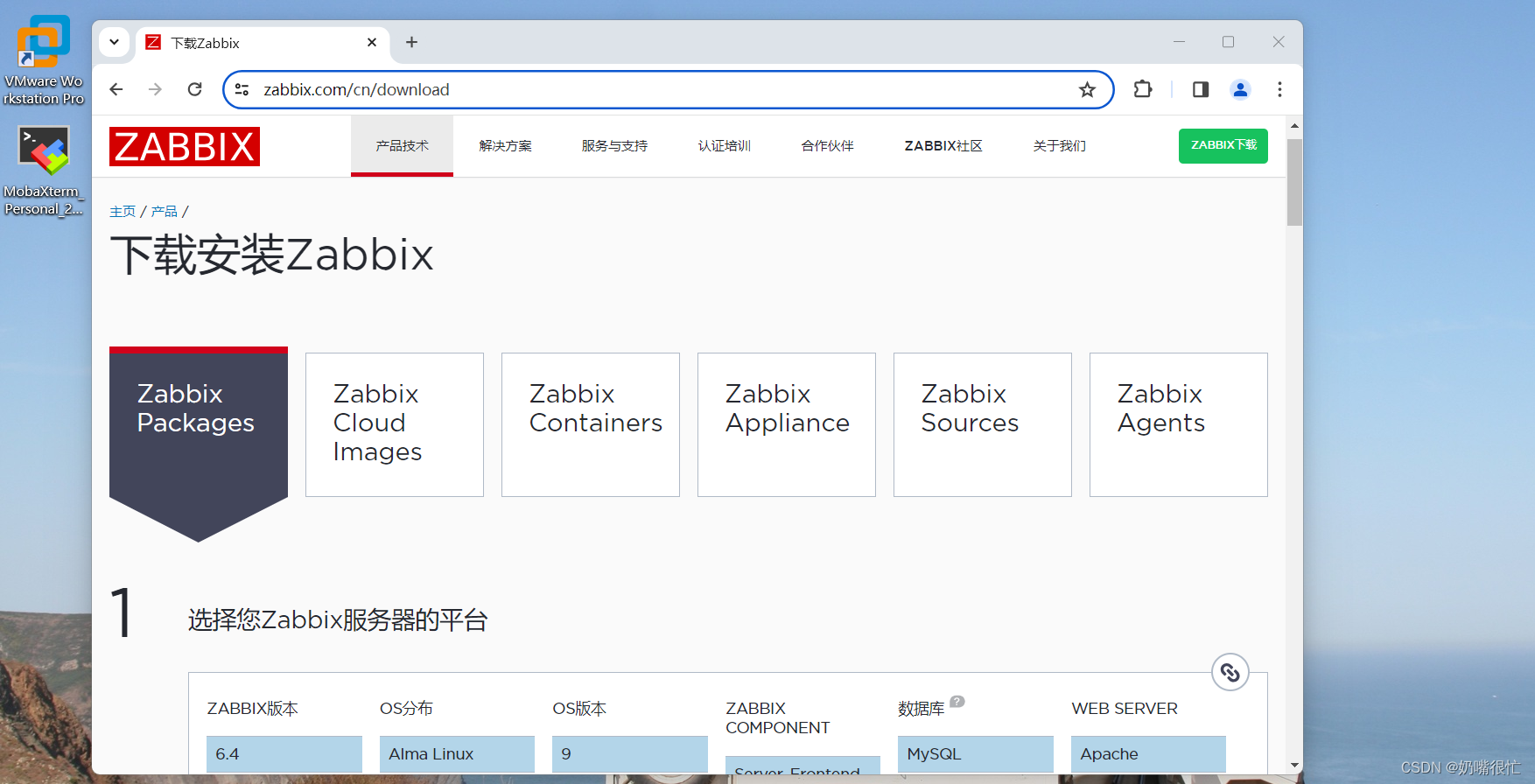Toggle the Chrome side panel

coord(1201,89)
